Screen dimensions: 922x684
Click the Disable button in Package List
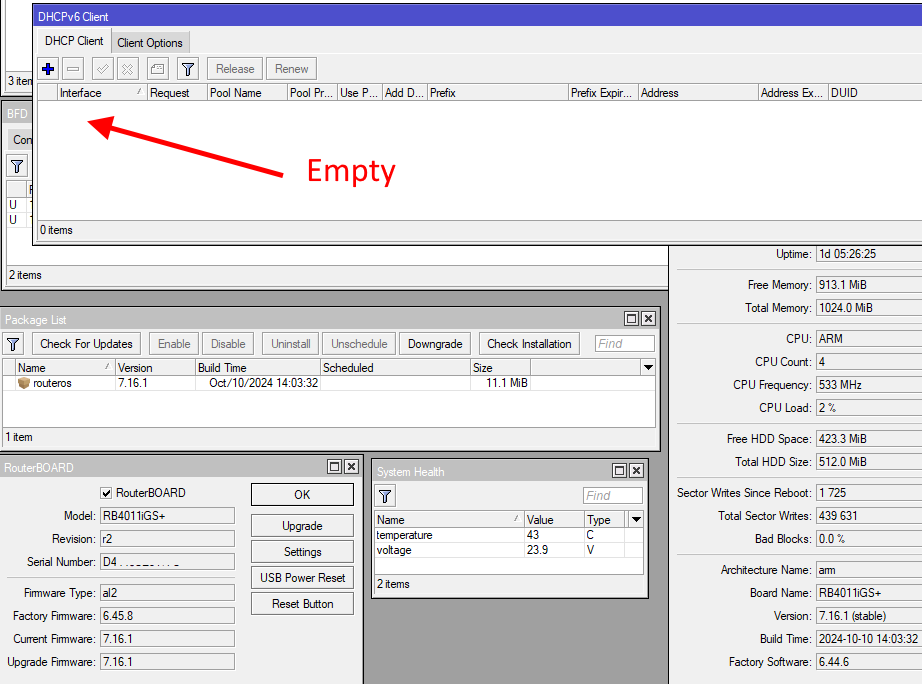(x=228, y=343)
